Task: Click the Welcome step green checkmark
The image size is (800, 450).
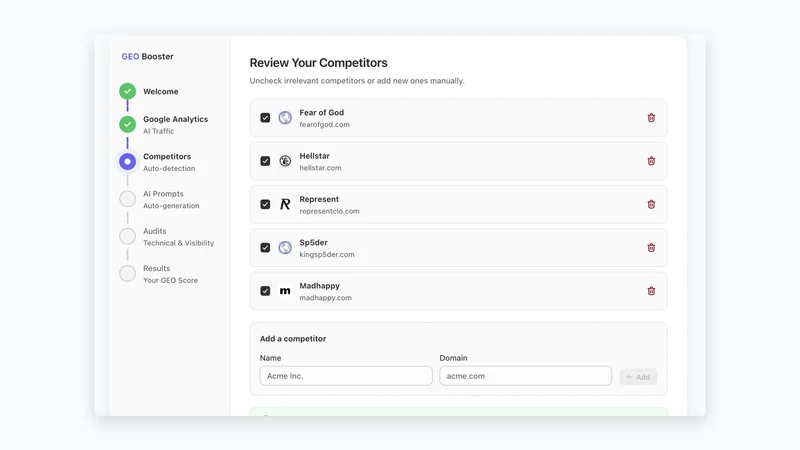Action: (128, 91)
